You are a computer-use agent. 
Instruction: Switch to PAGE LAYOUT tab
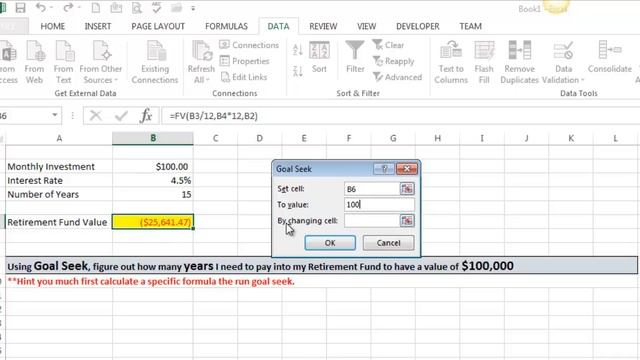(158, 26)
